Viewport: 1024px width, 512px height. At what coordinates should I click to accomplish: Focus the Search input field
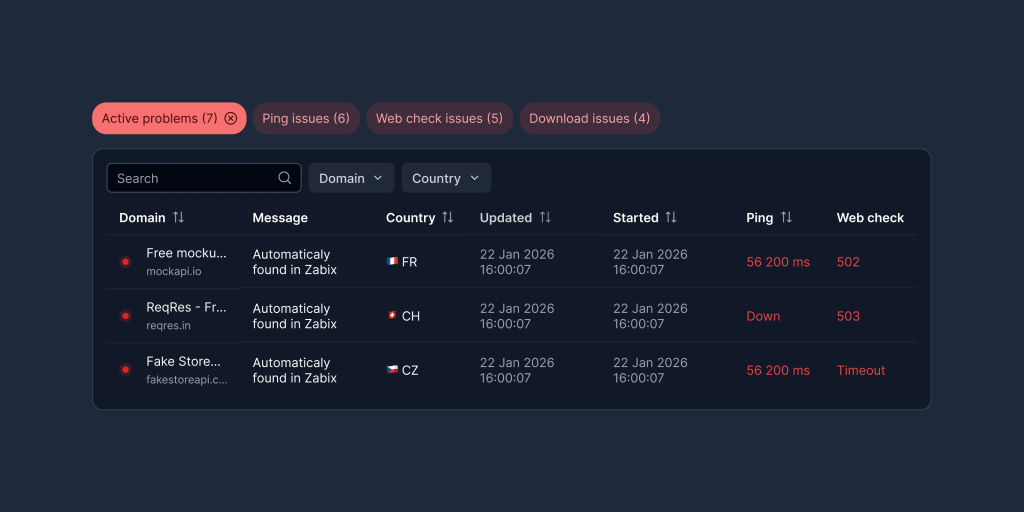(x=190, y=178)
